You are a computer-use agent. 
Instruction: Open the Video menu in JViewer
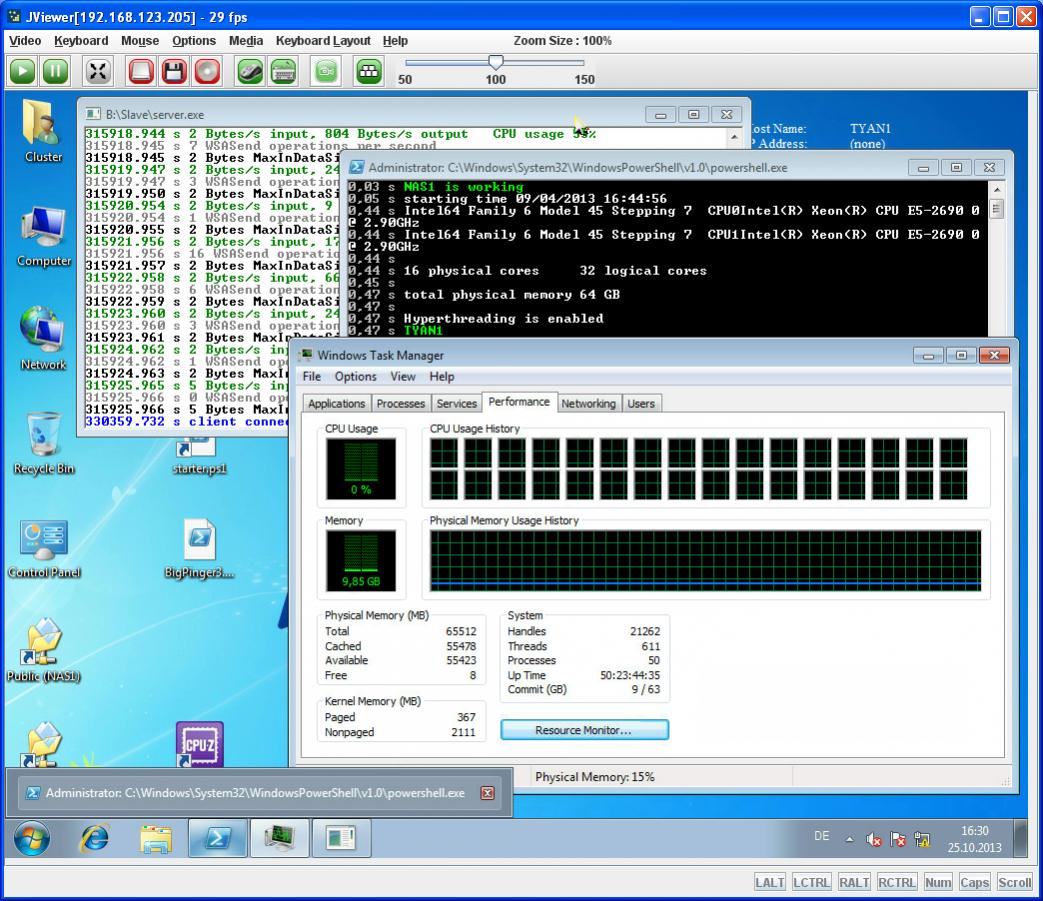pos(25,41)
